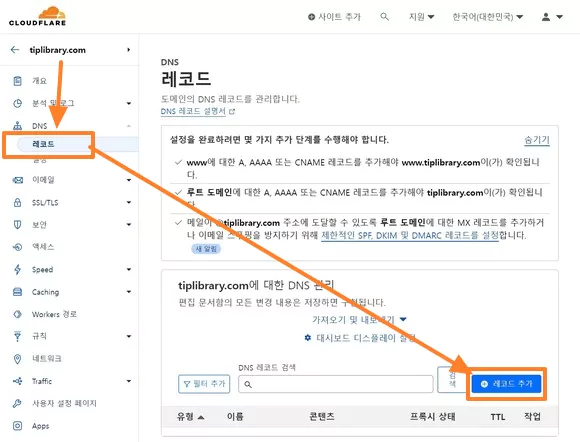Click the SSL/TLS lock icon
The height and width of the screenshot is (442, 580).
click(x=17, y=202)
